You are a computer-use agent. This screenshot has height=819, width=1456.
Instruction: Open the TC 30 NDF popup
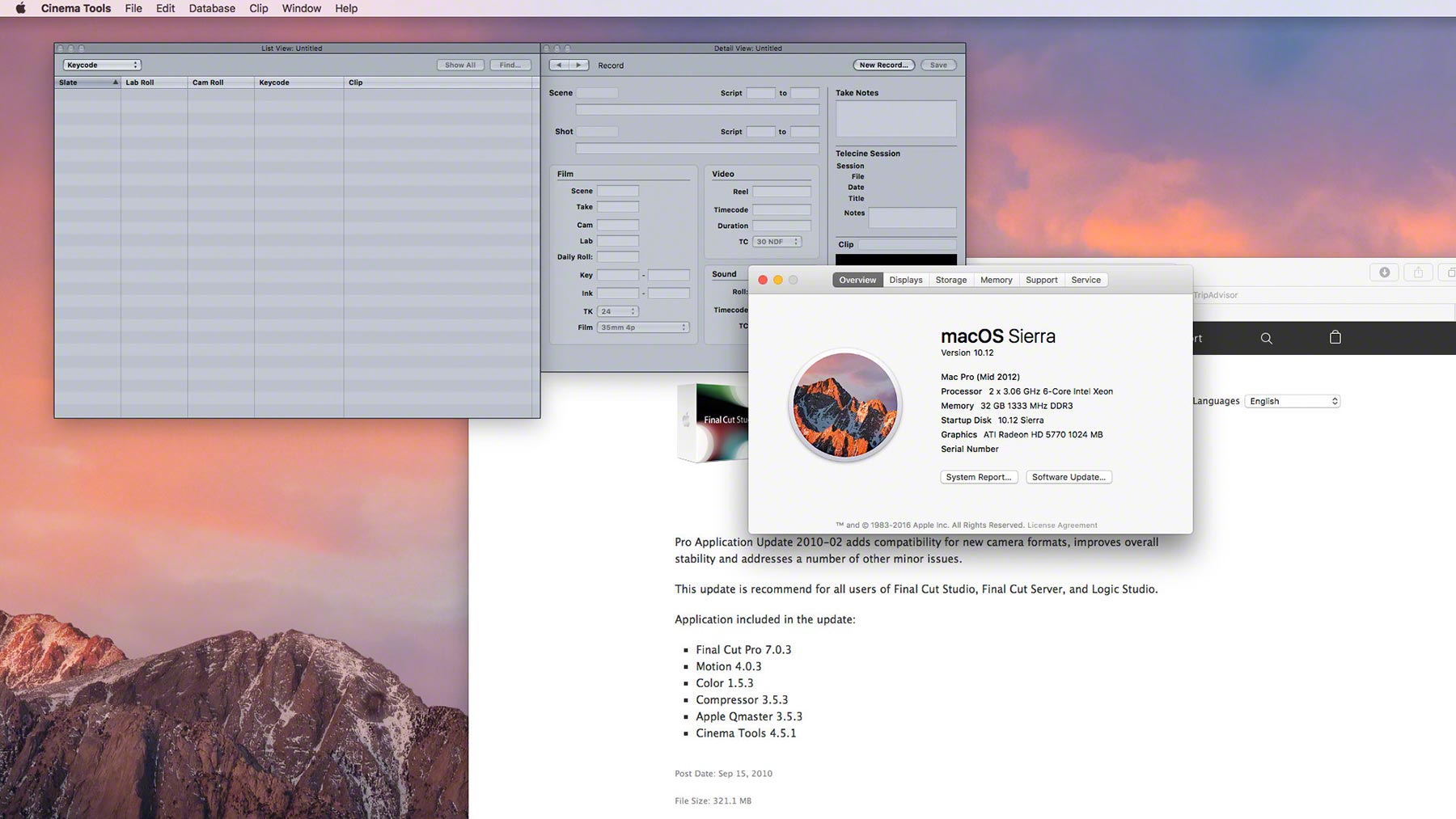pyautogui.click(x=777, y=242)
